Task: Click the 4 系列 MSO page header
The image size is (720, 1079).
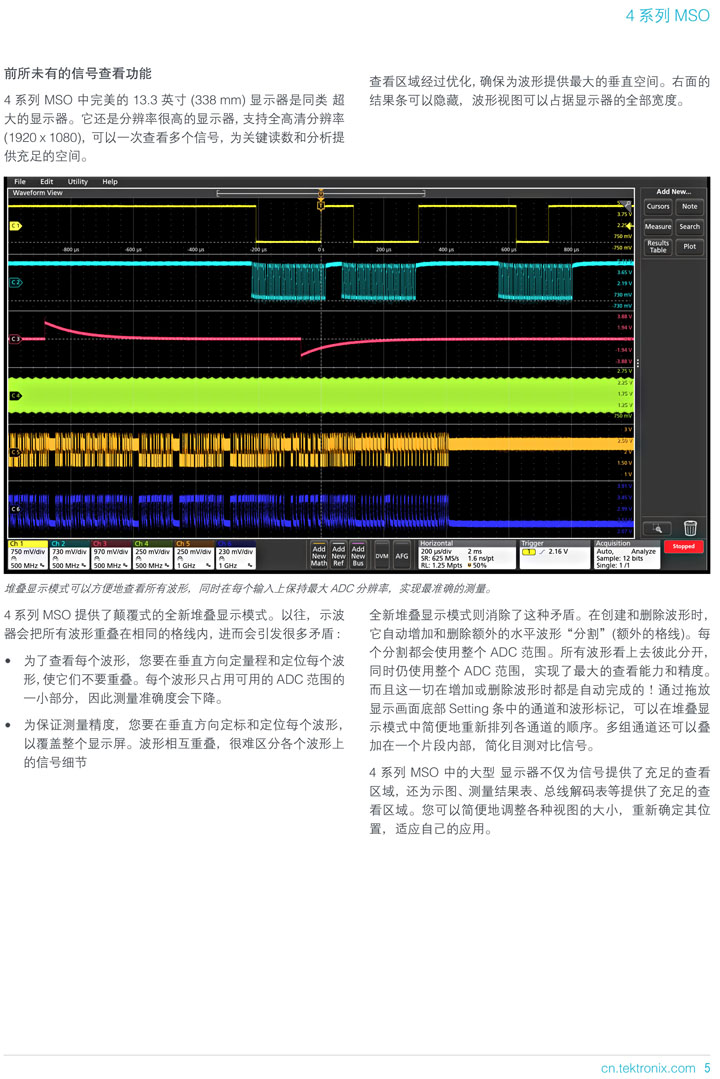Action: click(667, 15)
